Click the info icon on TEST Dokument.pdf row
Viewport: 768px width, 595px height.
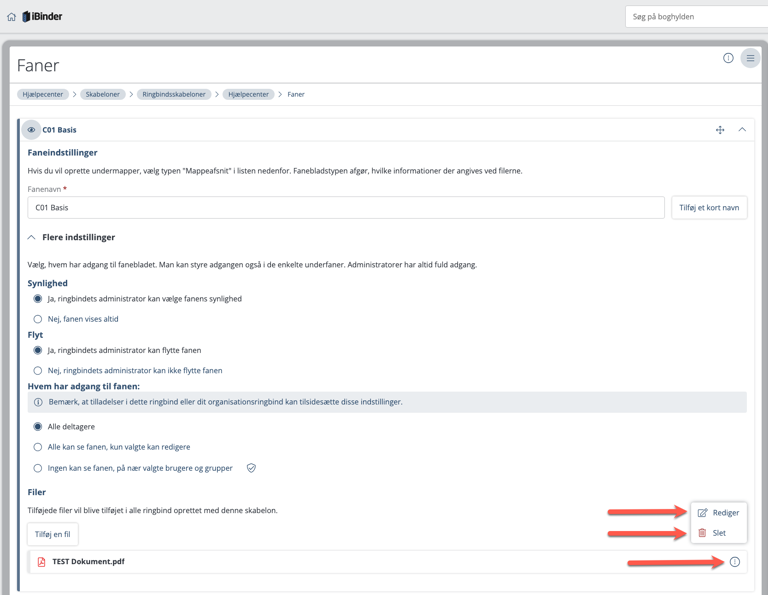click(735, 562)
